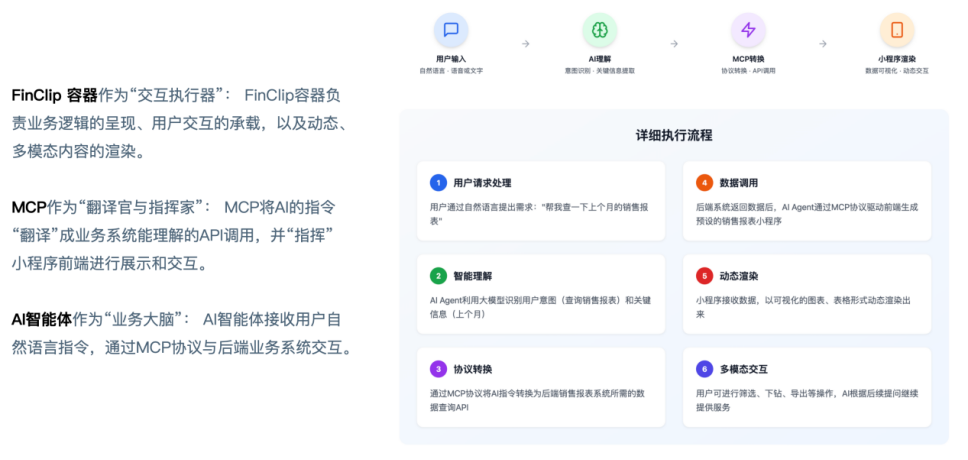
Task: Click the AI理解 brain icon
Action: (599, 30)
